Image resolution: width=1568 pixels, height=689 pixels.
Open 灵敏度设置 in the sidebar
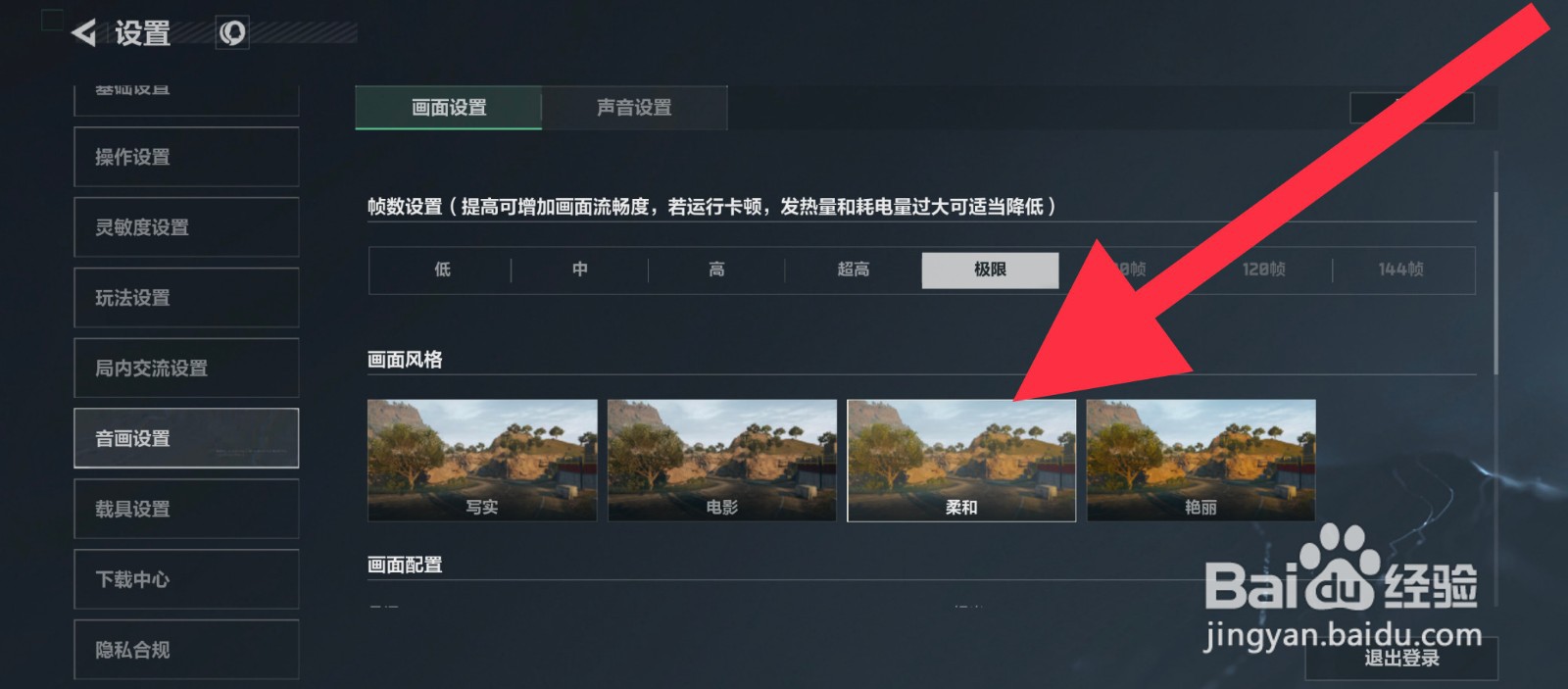(x=186, y=227)
